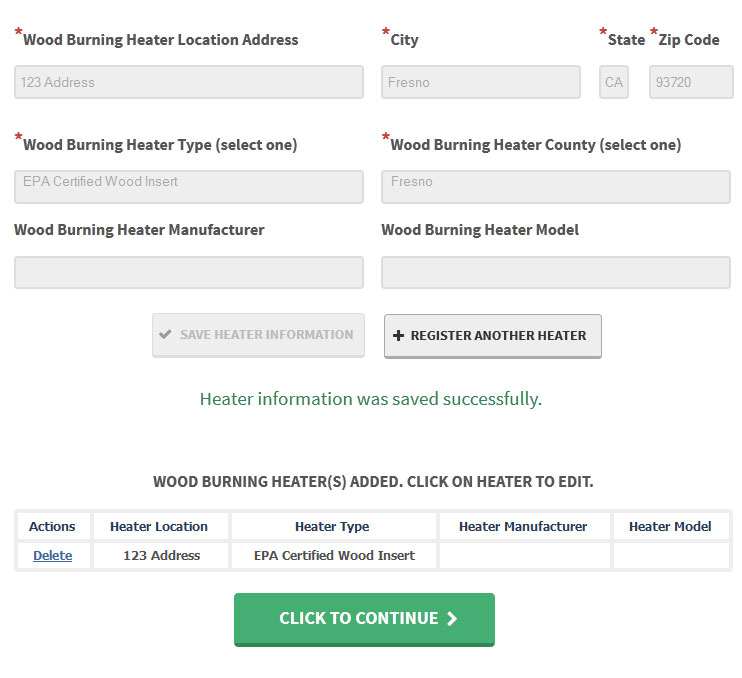The image size is (742, 678).
Task: Click the EPA Certified Wood Insert table cell
Action: [334, 556]
